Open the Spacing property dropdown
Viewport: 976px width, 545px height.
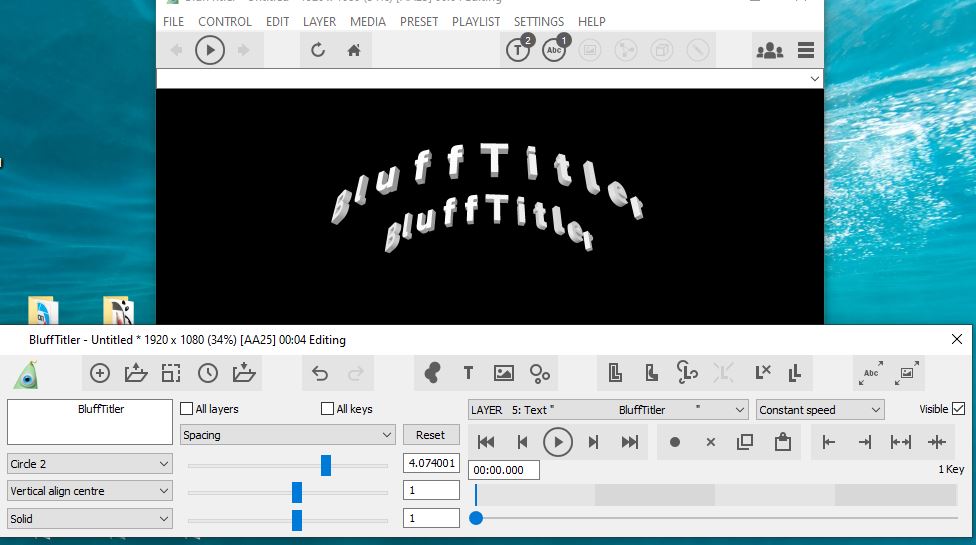[288, 435]
